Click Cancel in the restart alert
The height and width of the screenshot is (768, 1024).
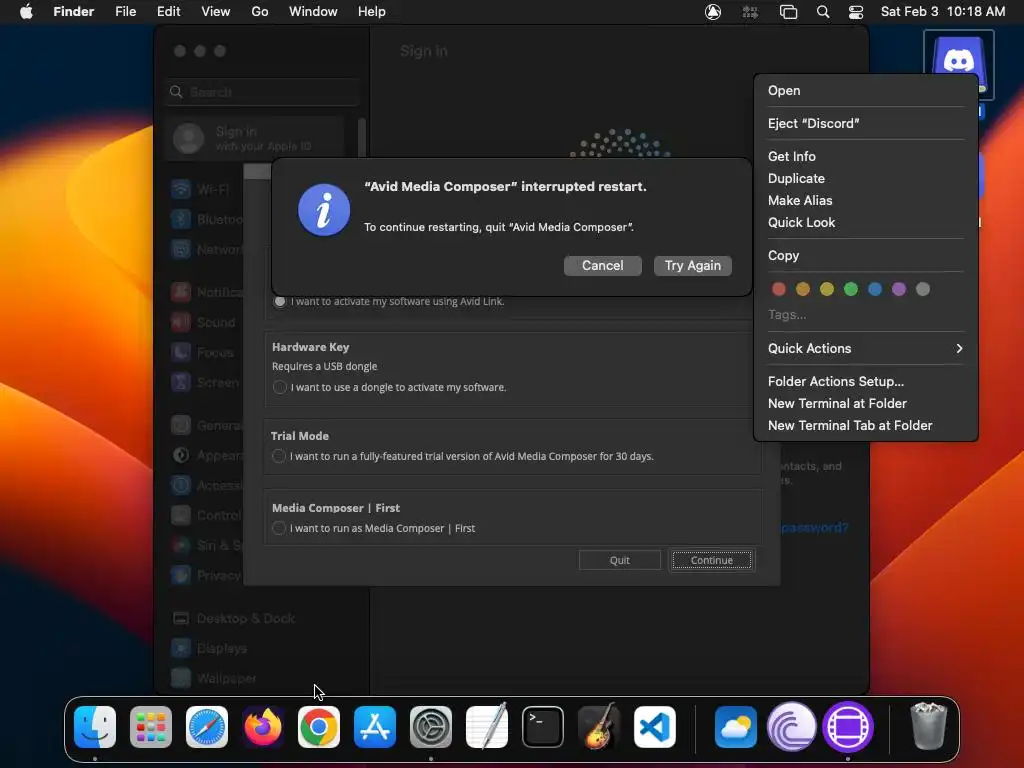(x=602, y=266)
